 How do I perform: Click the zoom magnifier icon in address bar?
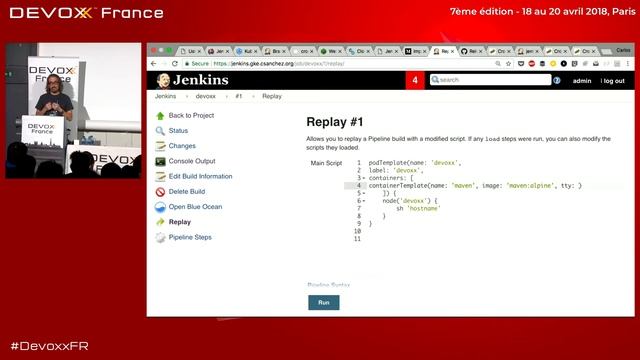498,64
